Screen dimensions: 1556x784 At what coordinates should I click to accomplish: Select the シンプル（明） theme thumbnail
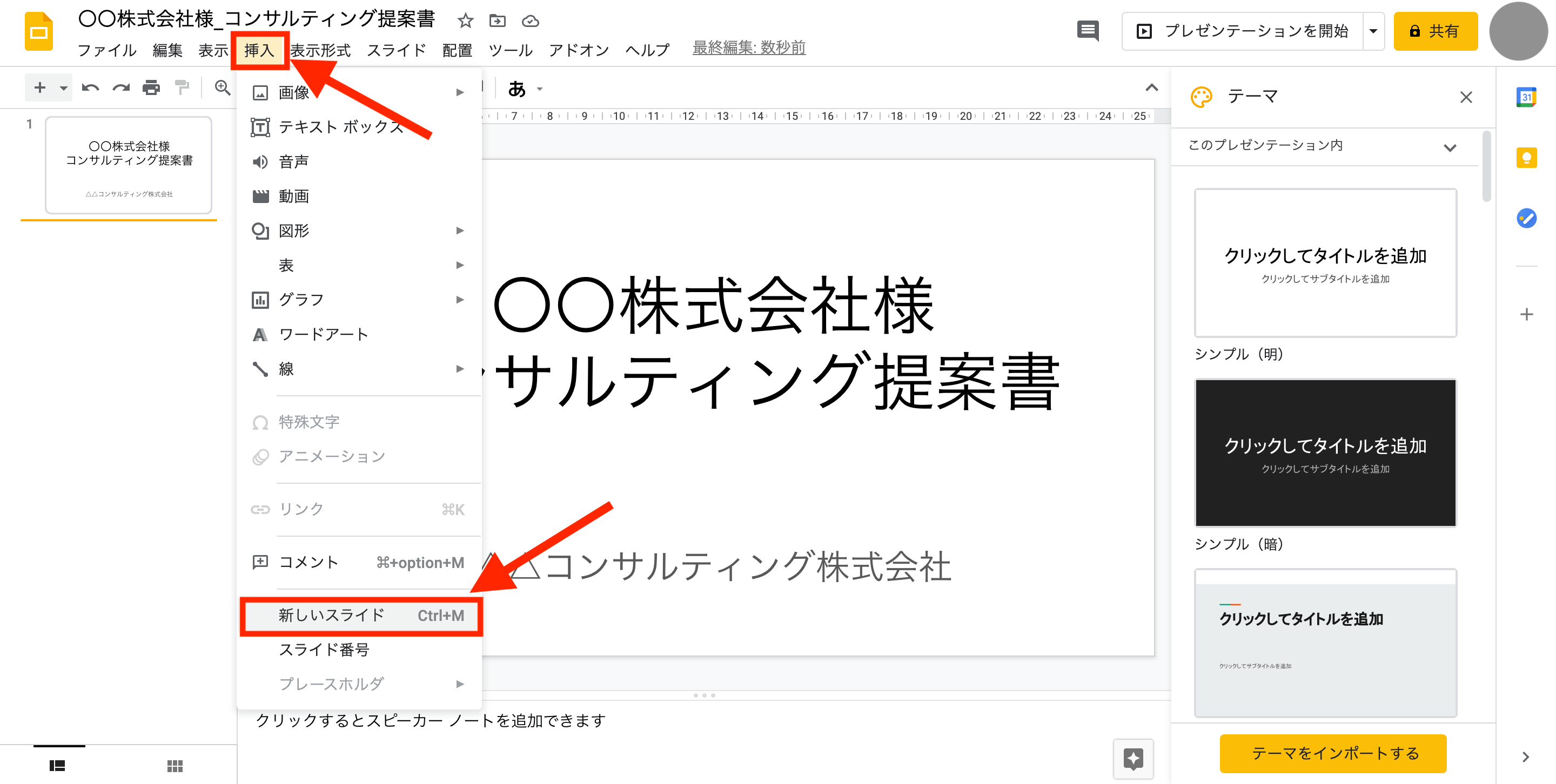click(x=1325, y=263)
